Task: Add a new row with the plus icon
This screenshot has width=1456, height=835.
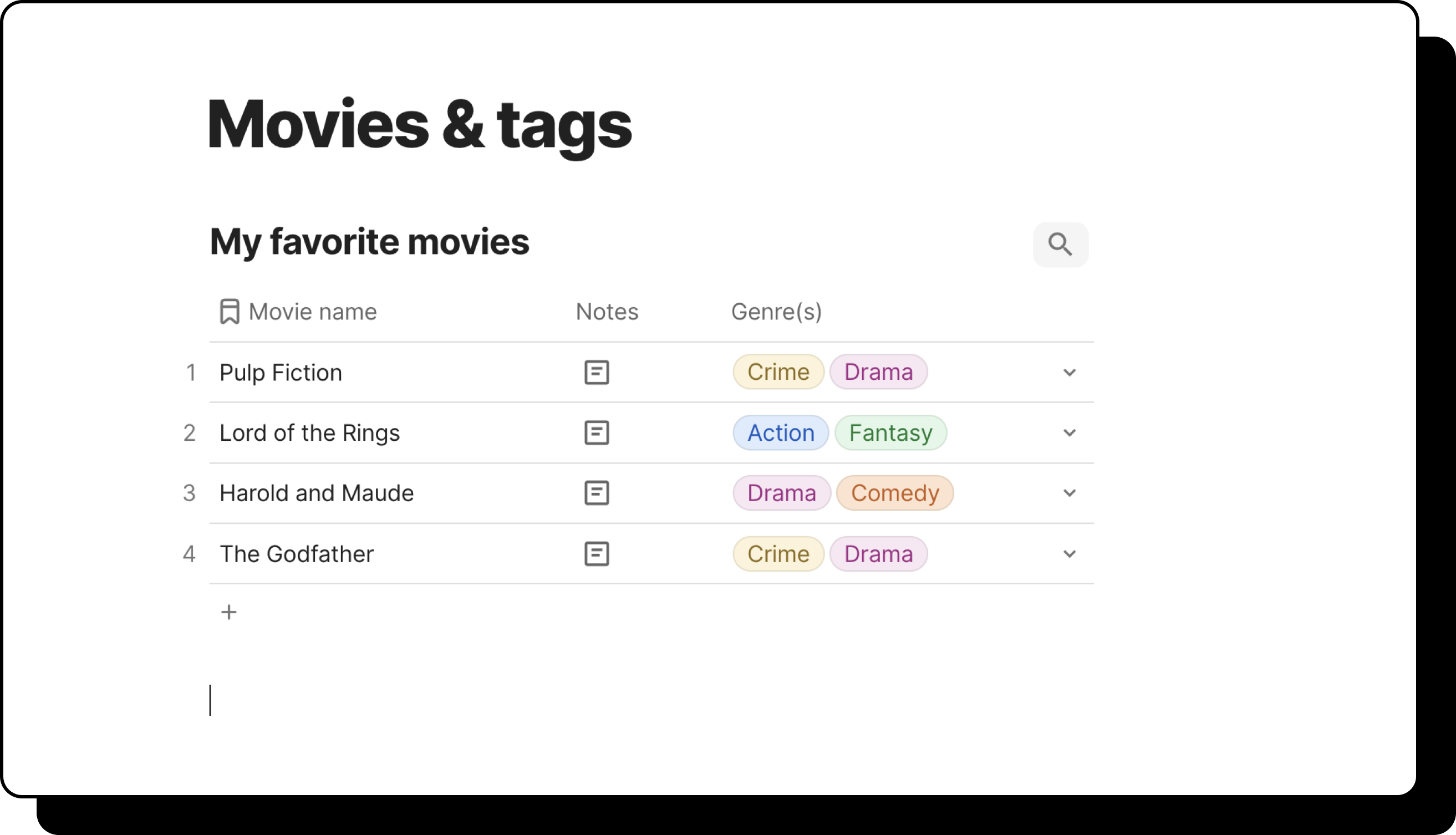Action: [229, 612]
